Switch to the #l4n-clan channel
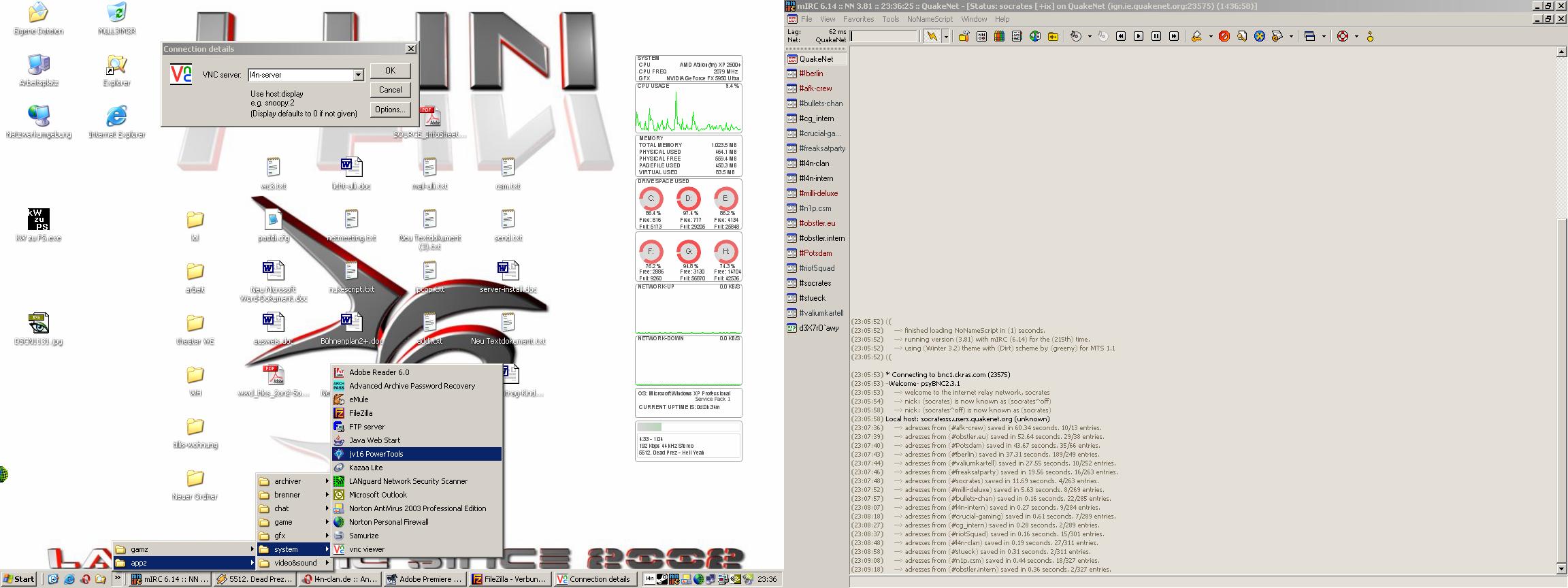 pyautogui.click(x=814, y=163)
